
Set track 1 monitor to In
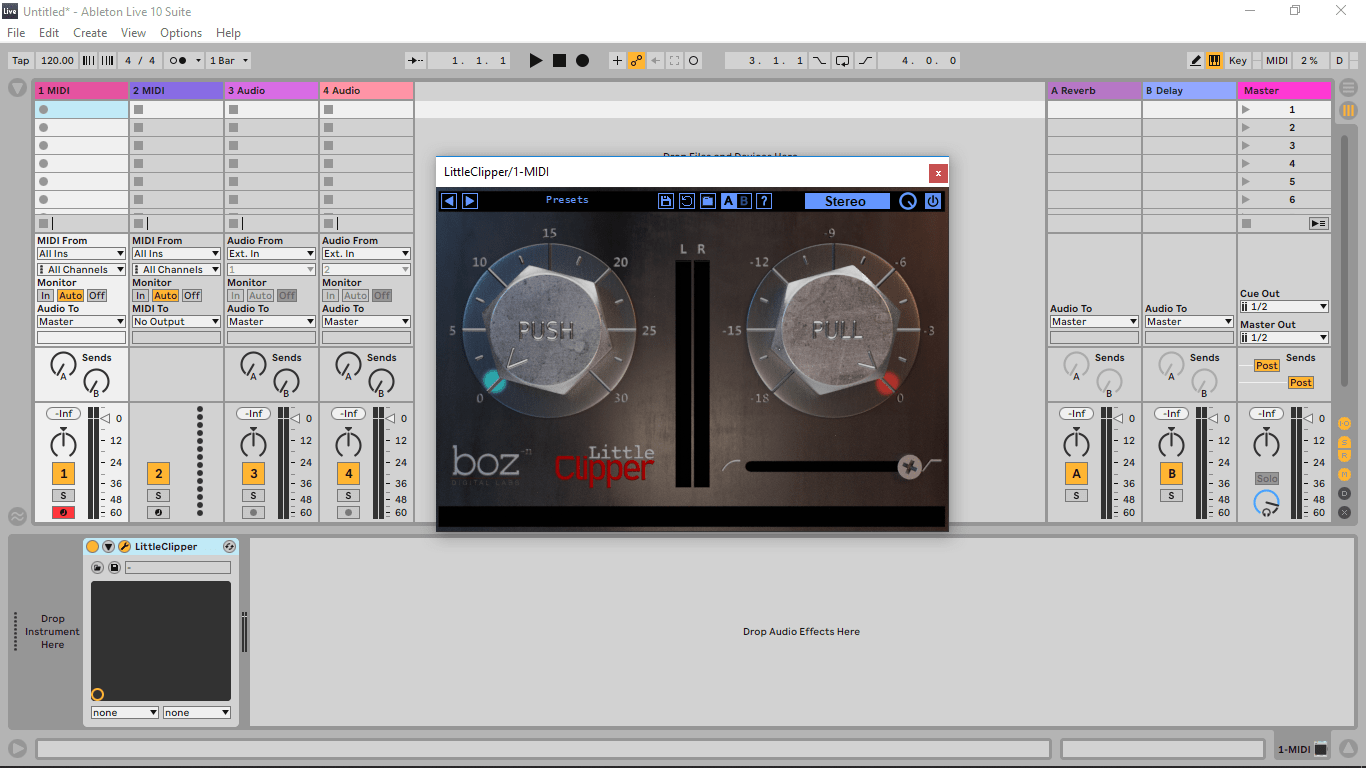[x=46, y=296]
